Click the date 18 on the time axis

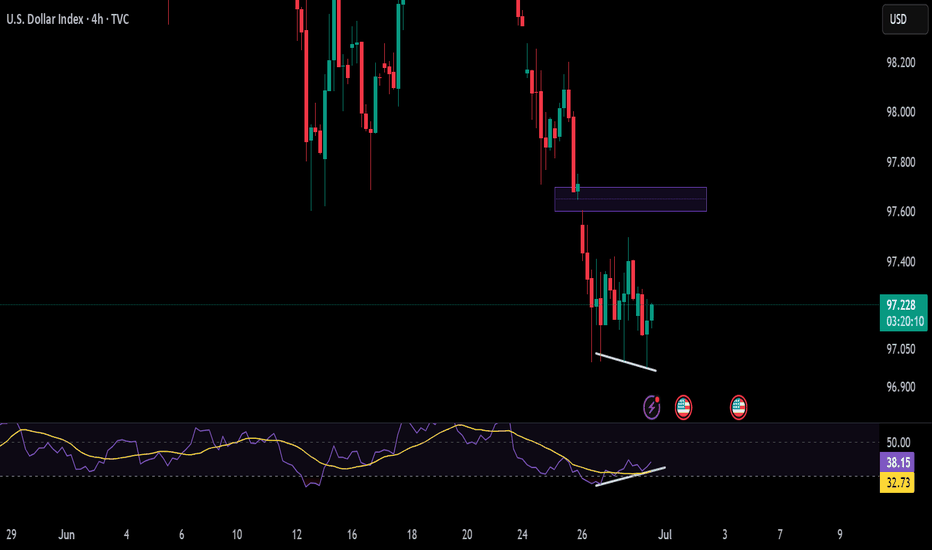point(411,535)
